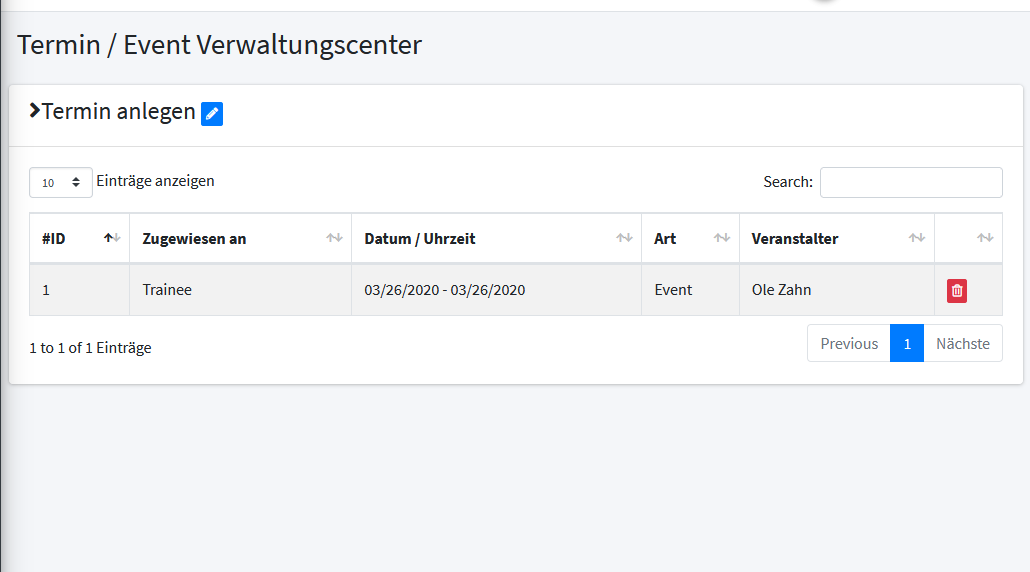
Task: Click the Event type cell
Action: (x=690, y=290)
